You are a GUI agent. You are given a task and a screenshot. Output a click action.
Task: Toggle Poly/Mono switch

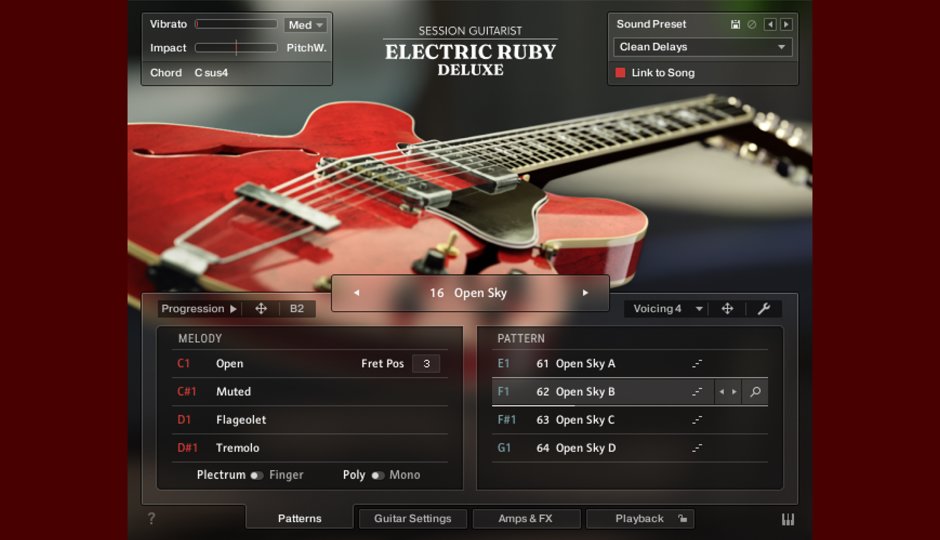378,475
